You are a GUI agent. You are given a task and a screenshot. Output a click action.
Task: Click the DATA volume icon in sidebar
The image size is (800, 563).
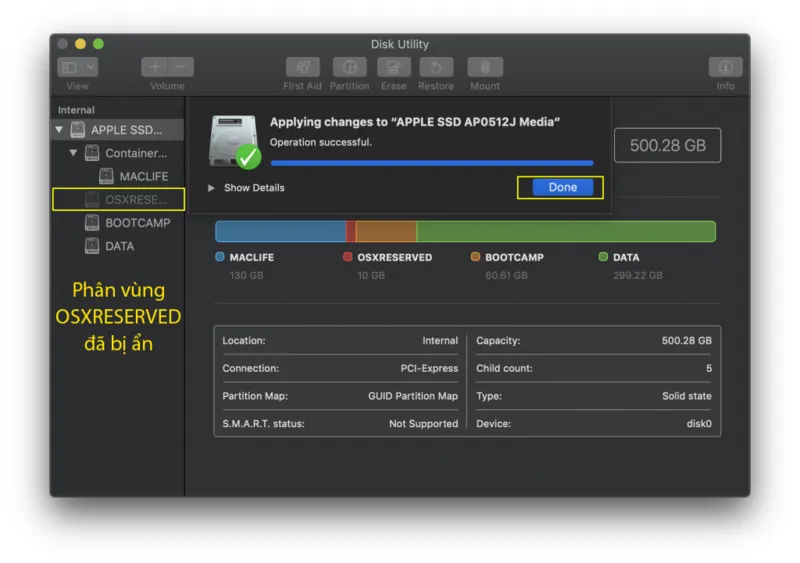pos(92,246)
